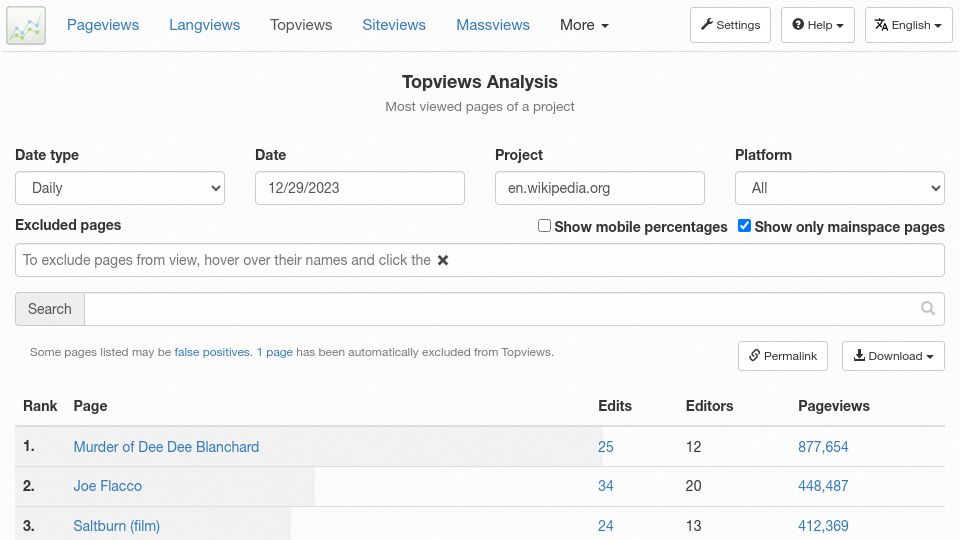Switch to Langviews tool
Viewport: 960px width, 540px height.
204,25
